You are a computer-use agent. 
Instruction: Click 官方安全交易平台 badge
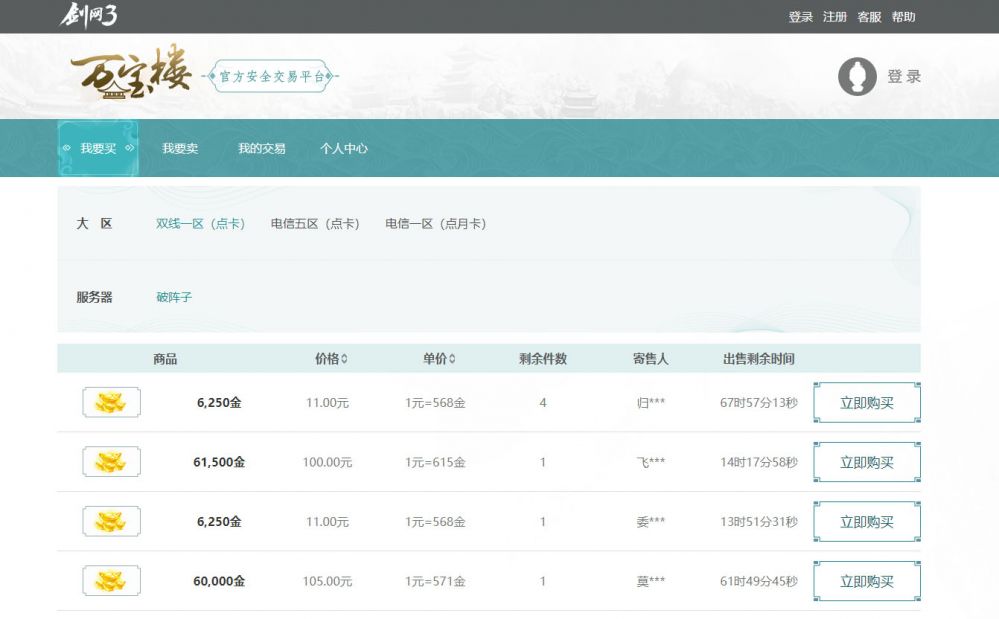[x=272, y=76]
